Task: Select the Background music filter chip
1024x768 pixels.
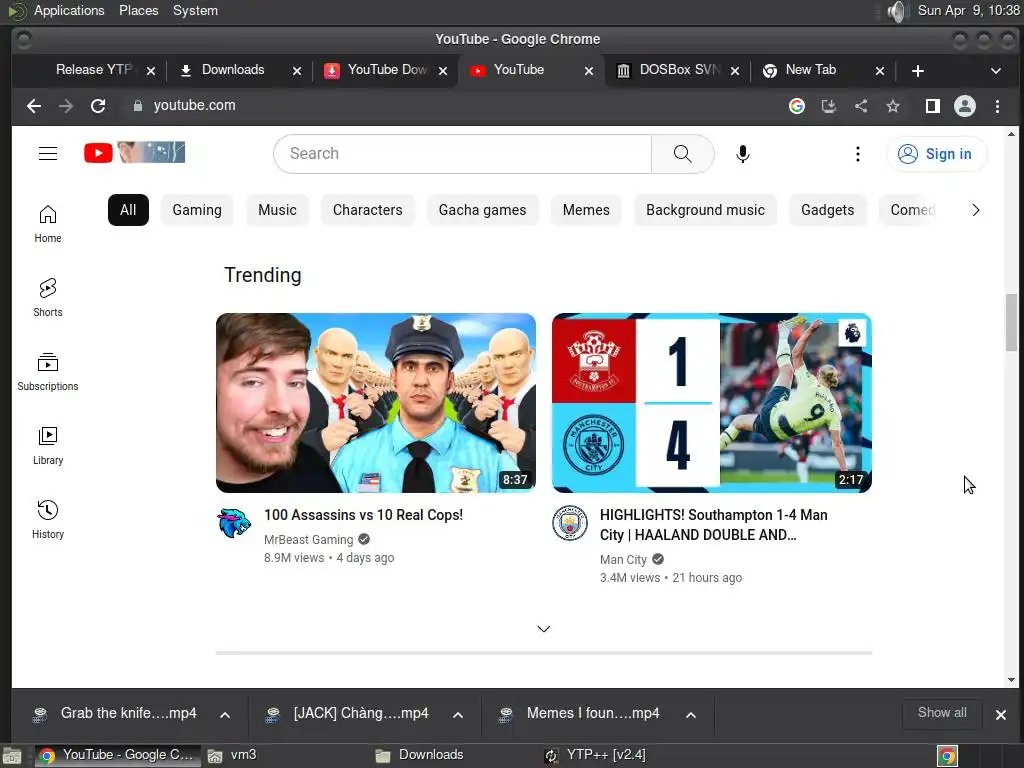Action: click(x=705, y=210)
